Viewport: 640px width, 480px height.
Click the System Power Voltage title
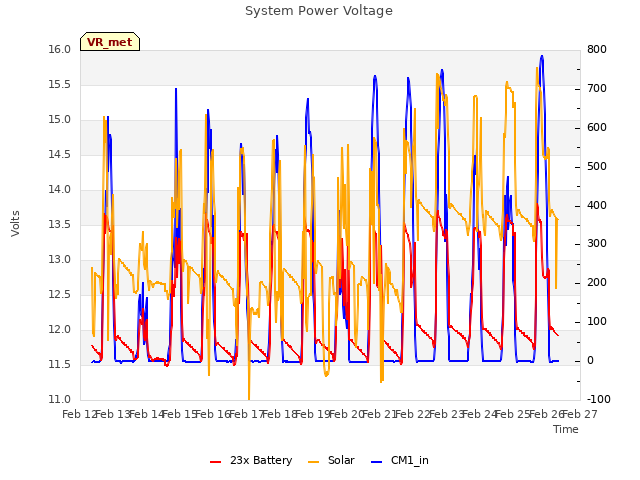coord(319,11)
